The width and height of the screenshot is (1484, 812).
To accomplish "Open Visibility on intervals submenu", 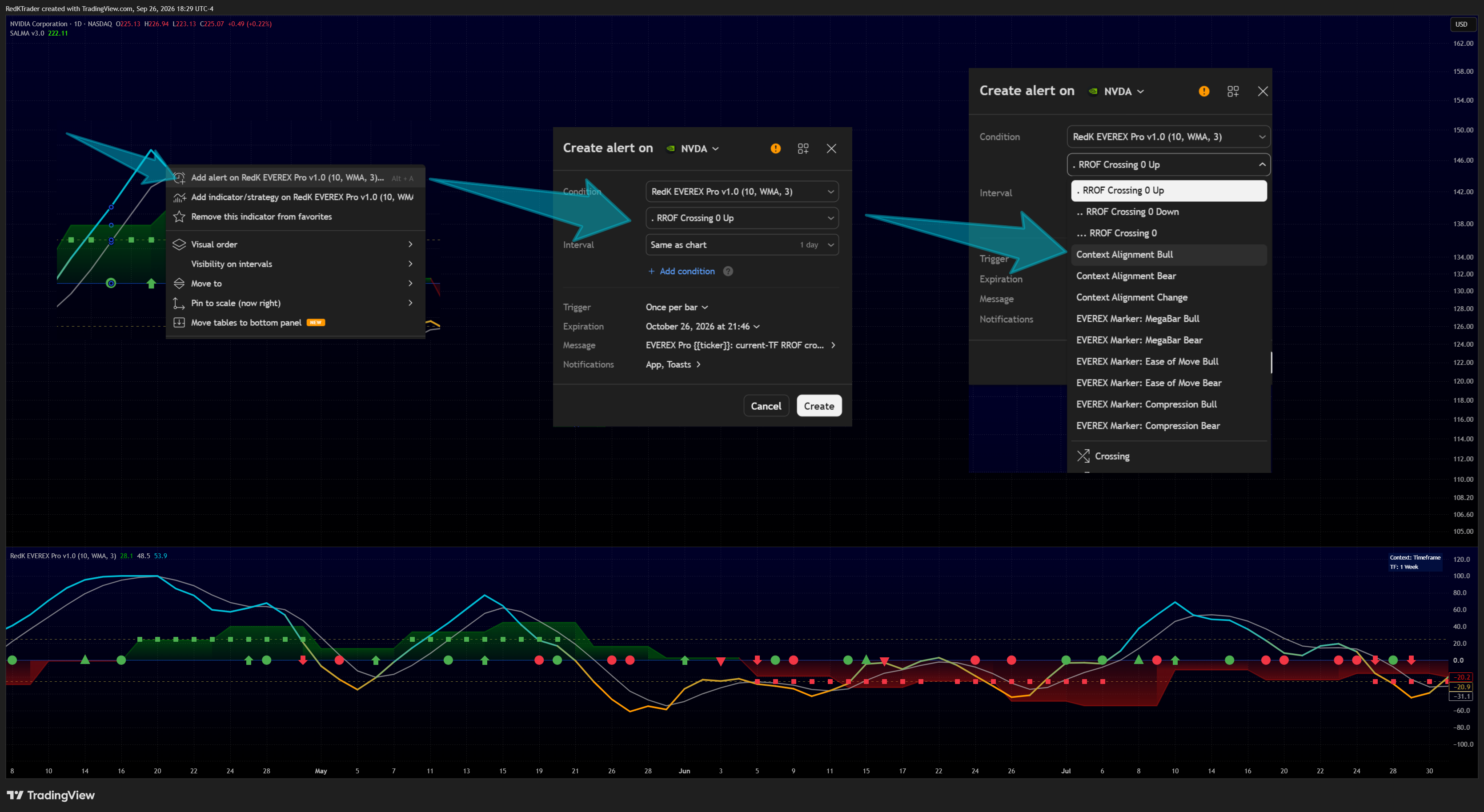I will (x=296, y=264).
